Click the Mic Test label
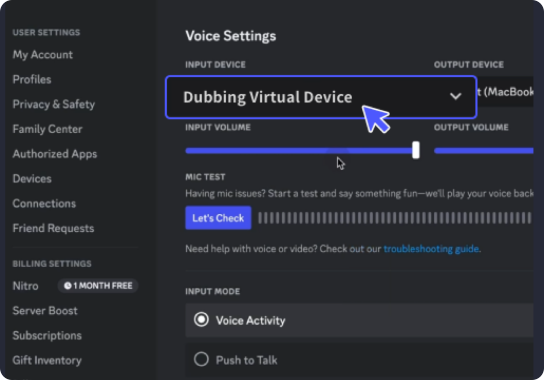The width and height of the screenshot is (544, 380). coord(205,177)
